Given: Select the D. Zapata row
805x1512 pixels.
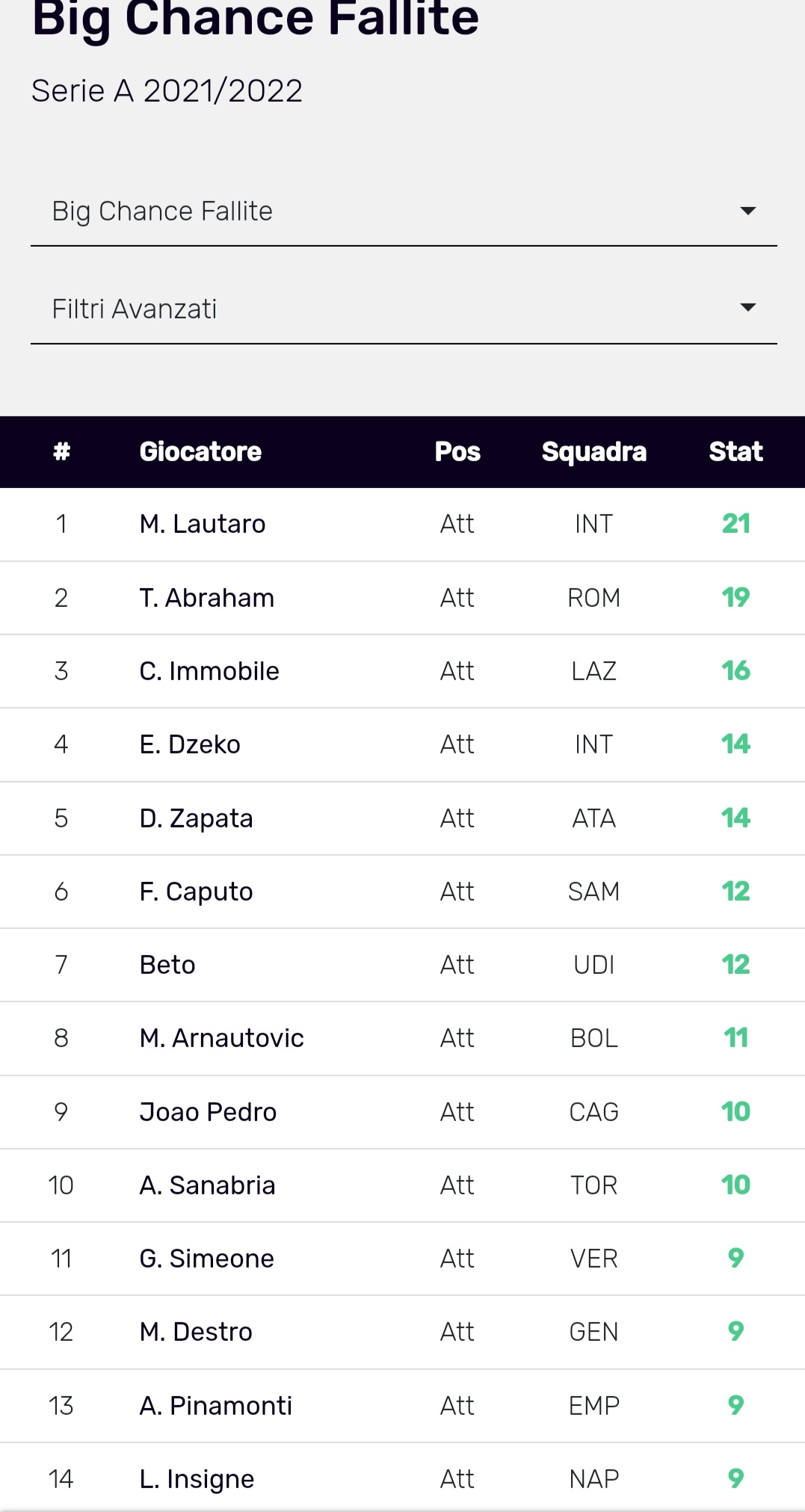Looking at the screenshot, I should (402, 818).
